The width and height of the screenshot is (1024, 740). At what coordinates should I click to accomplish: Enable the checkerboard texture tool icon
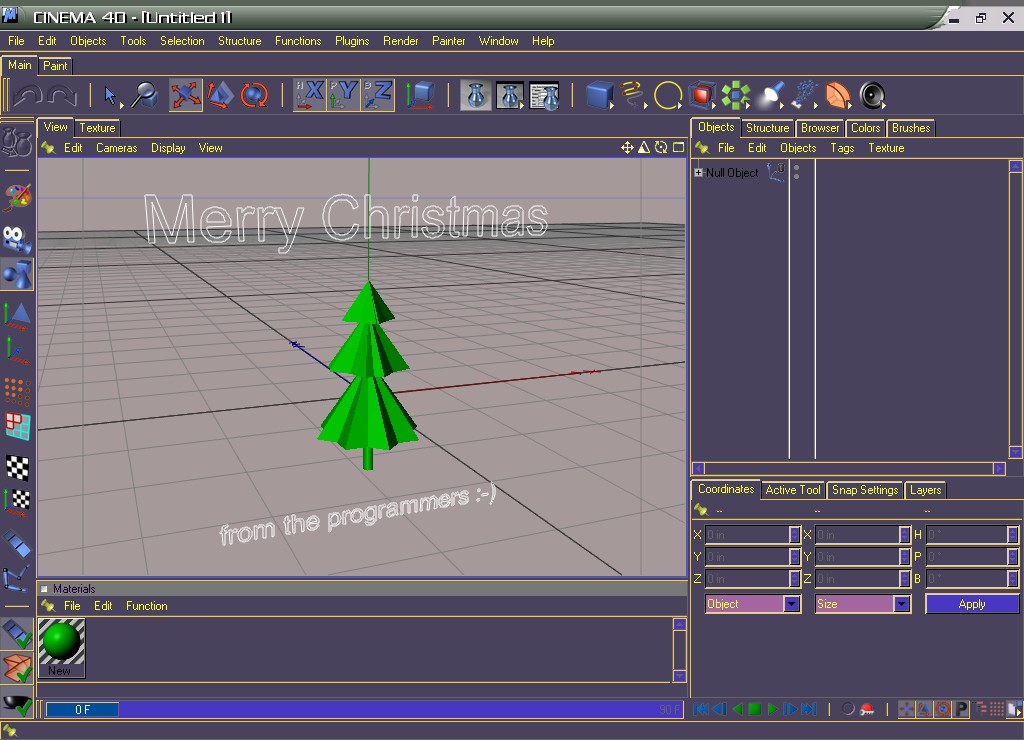(x=18, y=468)
